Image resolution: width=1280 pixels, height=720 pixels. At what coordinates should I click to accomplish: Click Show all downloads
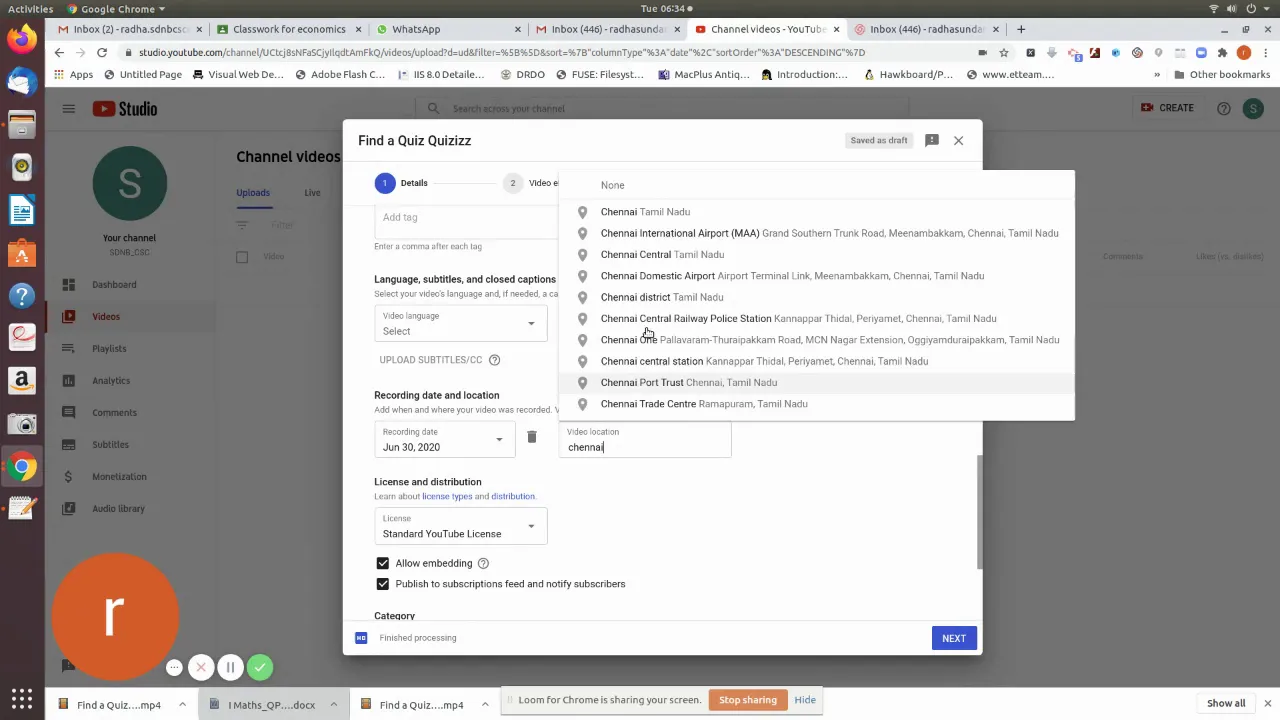(1225, 703)
